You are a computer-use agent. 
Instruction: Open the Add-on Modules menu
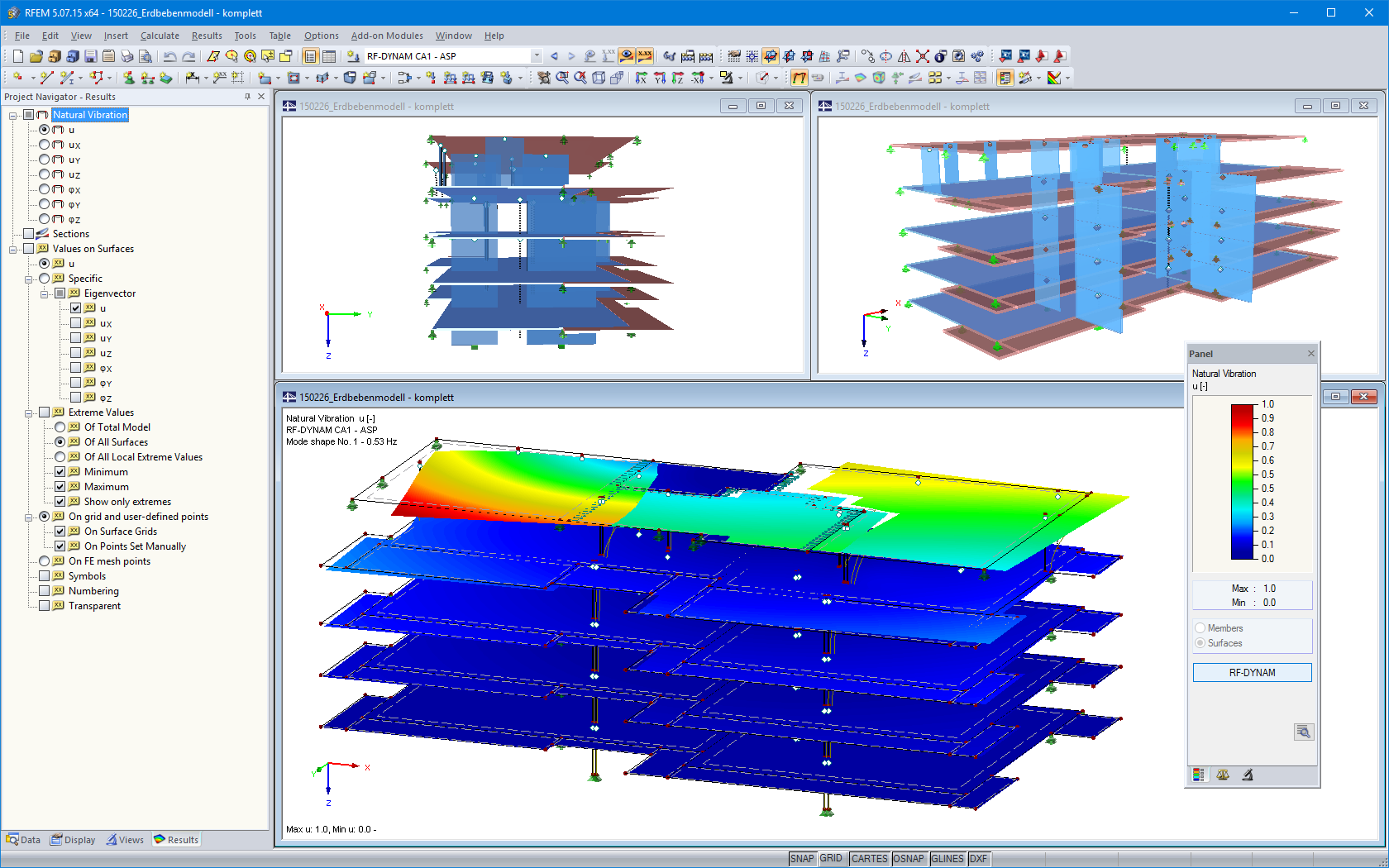pos(387,36)
